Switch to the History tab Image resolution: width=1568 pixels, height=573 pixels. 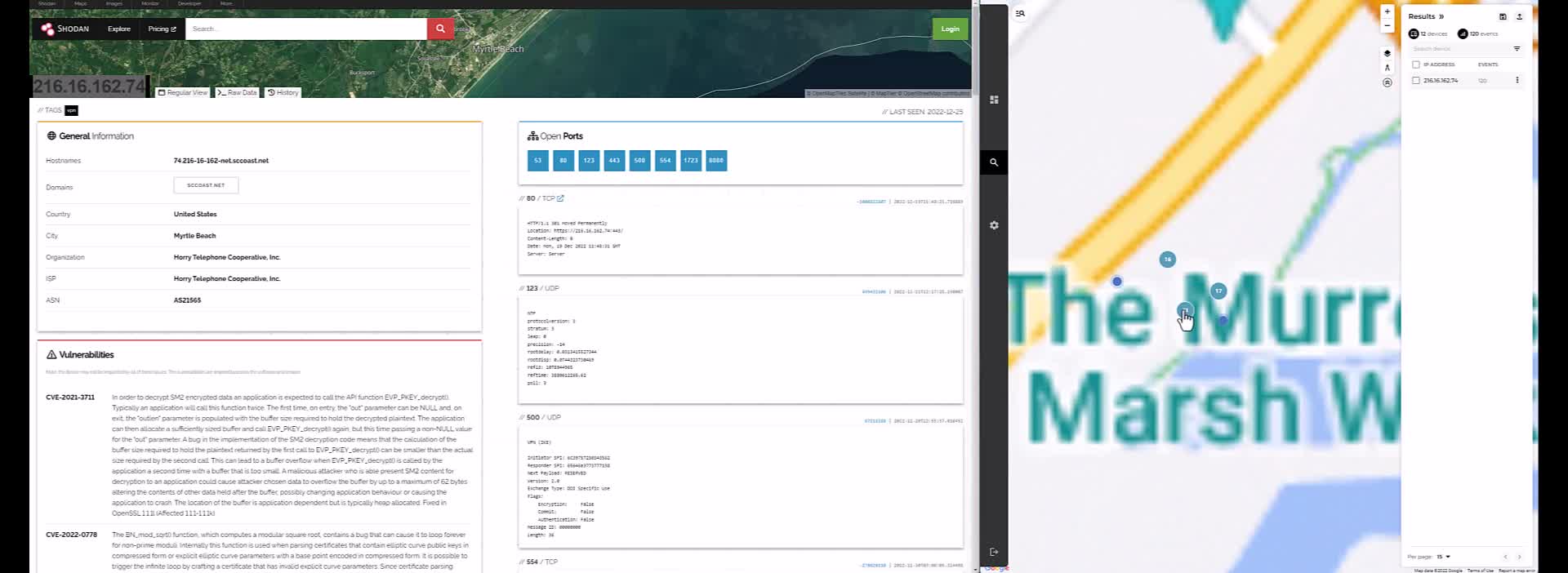(283, 92)
